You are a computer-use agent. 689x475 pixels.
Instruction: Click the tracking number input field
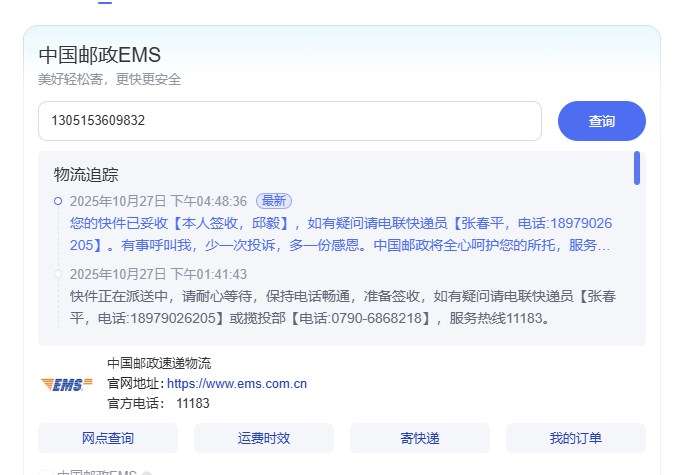pos(289,121)
